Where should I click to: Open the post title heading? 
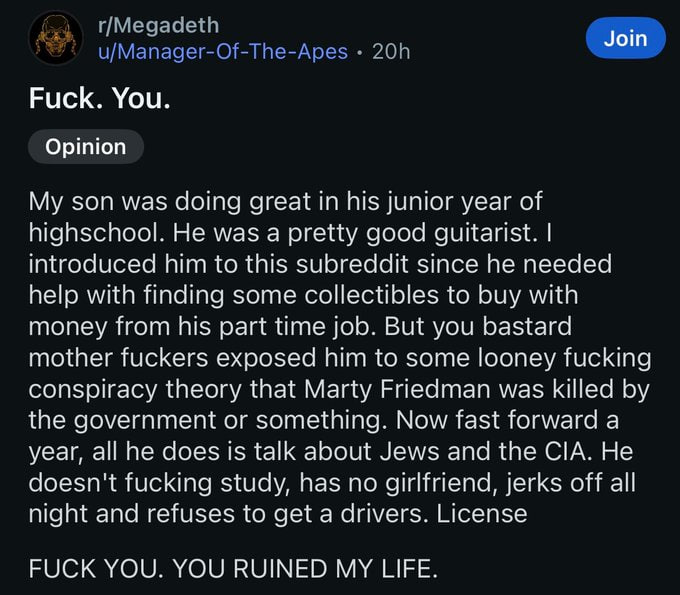[99, 98]
